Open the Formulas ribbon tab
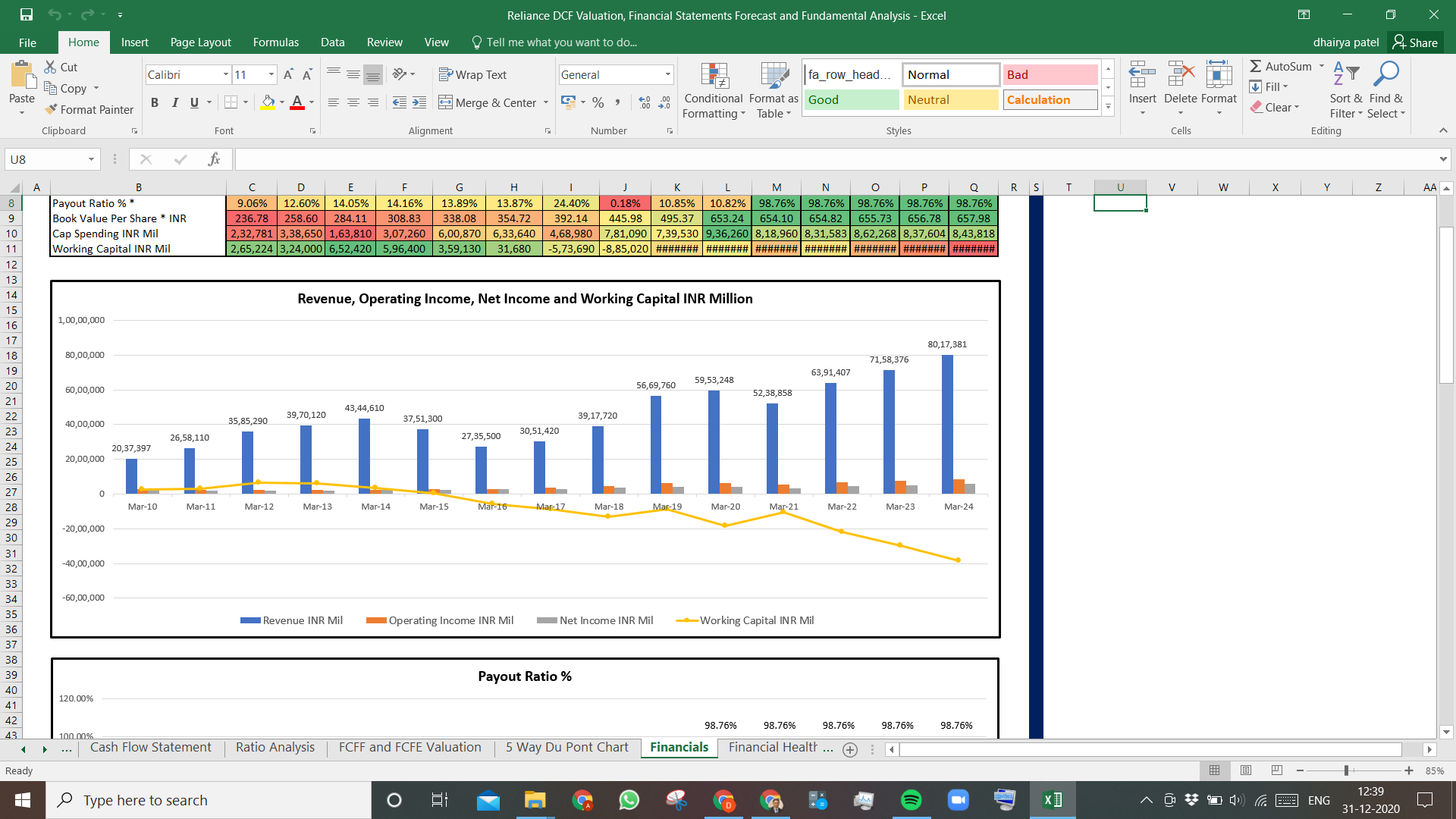Viewport: 1456px width, 819px height. 275,42
